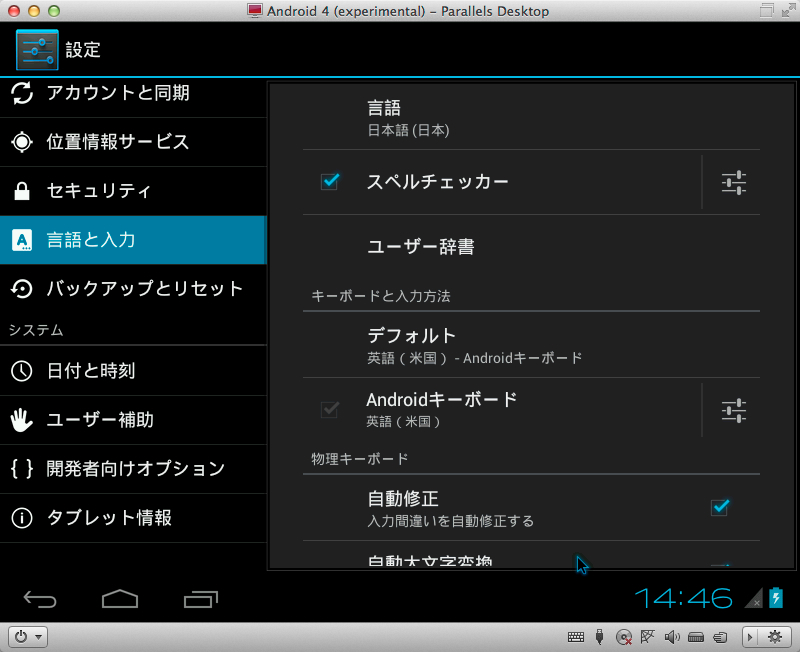
Task: Select 言語と入力 sidebar item
Action: pyautogui.click(x=133, y=240)
